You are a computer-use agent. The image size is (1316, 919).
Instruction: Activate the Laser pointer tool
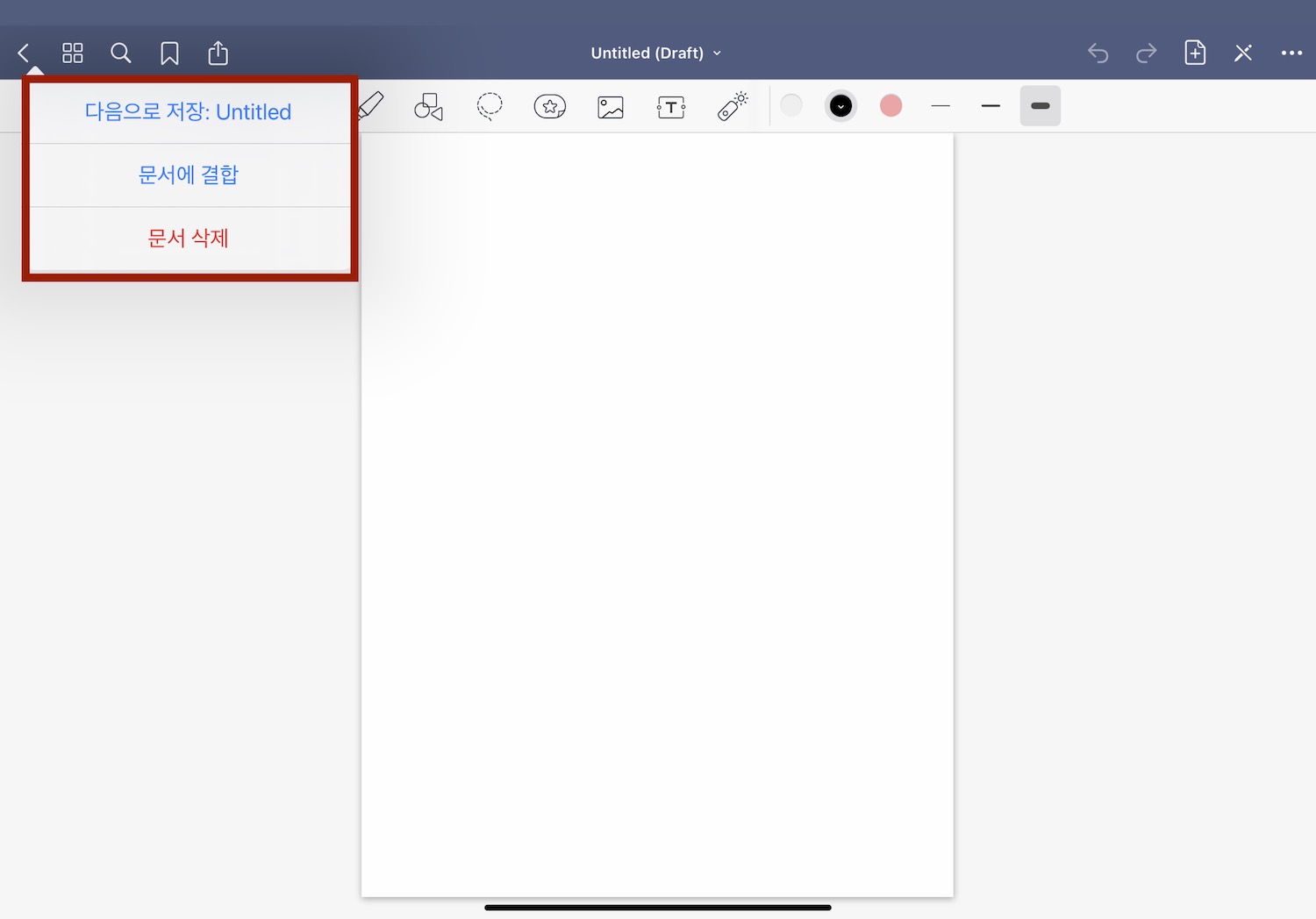point(732,106)
